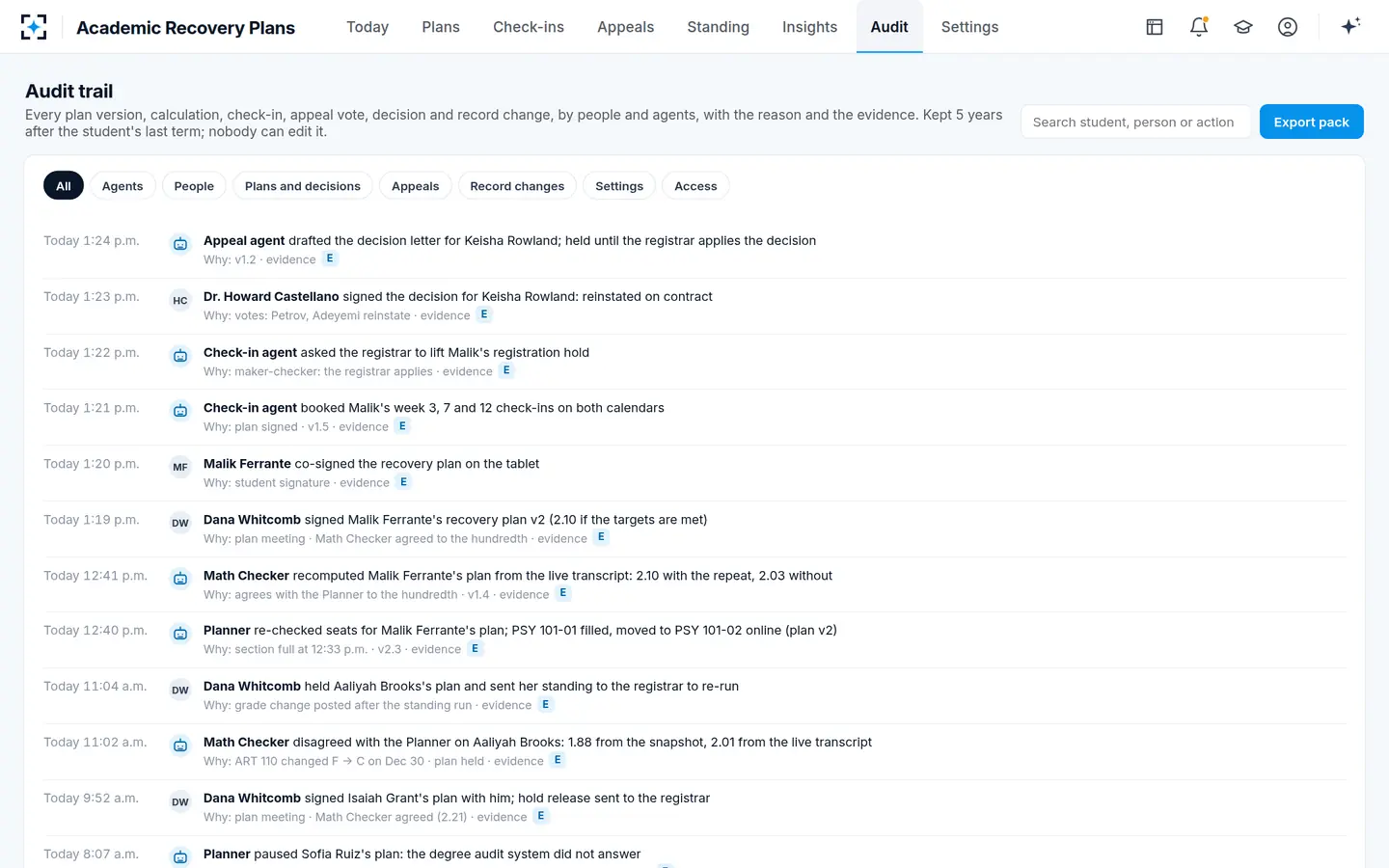Open the Check-ins tab
1389x868 pixels.
529,27
